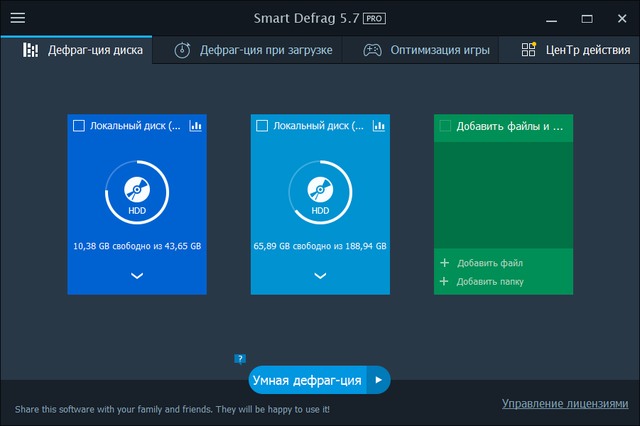Click plus icon next to Добавить файл
The width and height of the screenshot is (640, 426).
444,263
